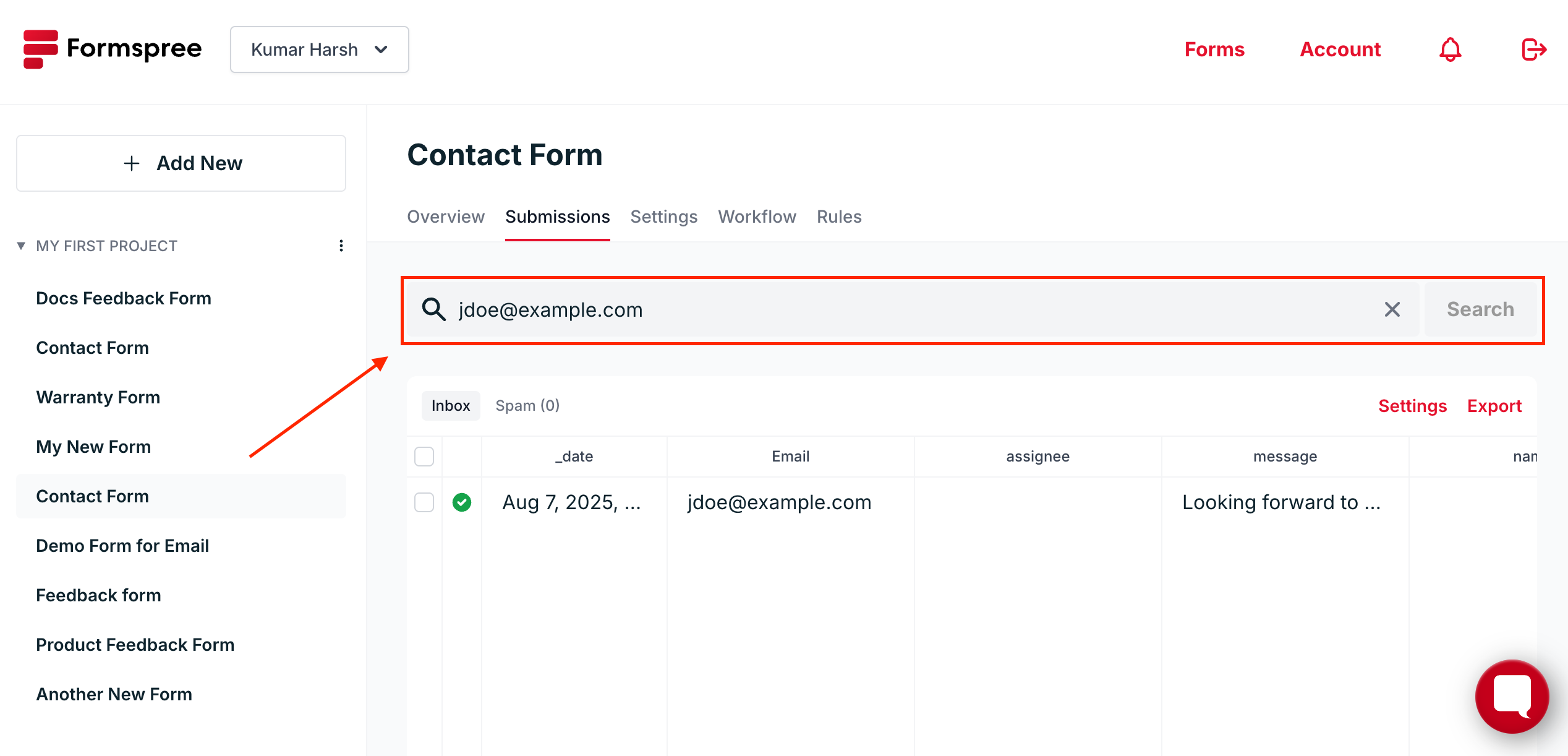Screen dimensions: 1568x756
Task: Check the jdoe@example.com submission row
Action: tap(424, 502)
